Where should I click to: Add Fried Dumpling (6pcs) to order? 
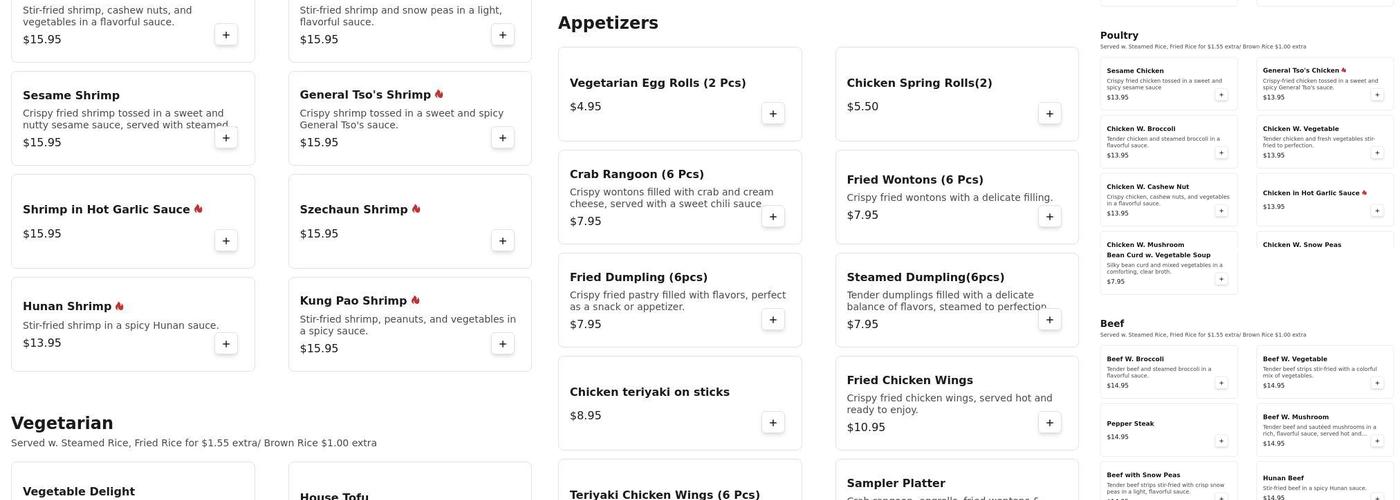(x=773, y=320)
